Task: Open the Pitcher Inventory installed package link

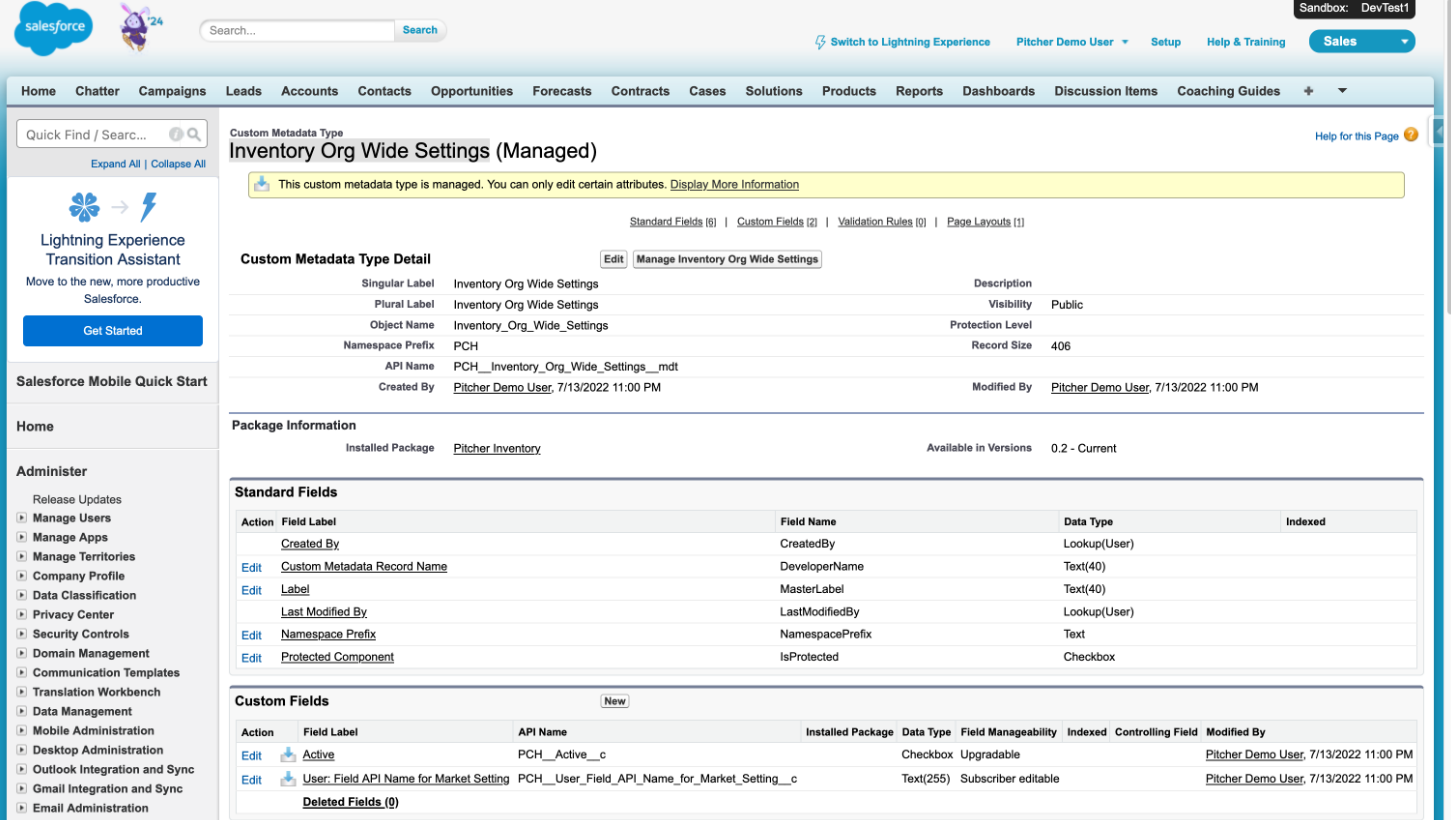Action: pos(496,448)
